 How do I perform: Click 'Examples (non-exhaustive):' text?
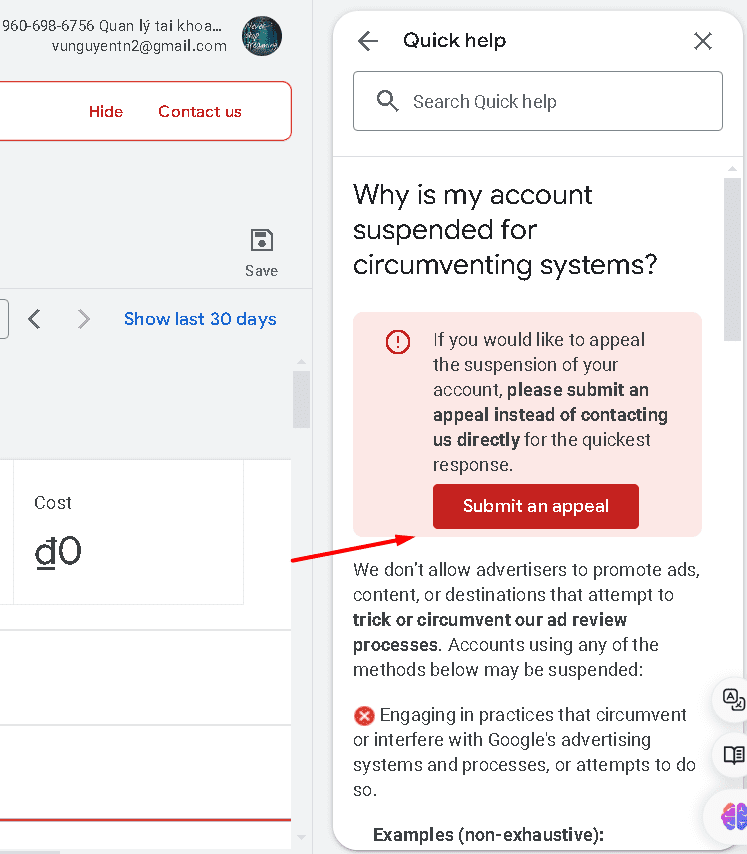click(x=488, y=834)
